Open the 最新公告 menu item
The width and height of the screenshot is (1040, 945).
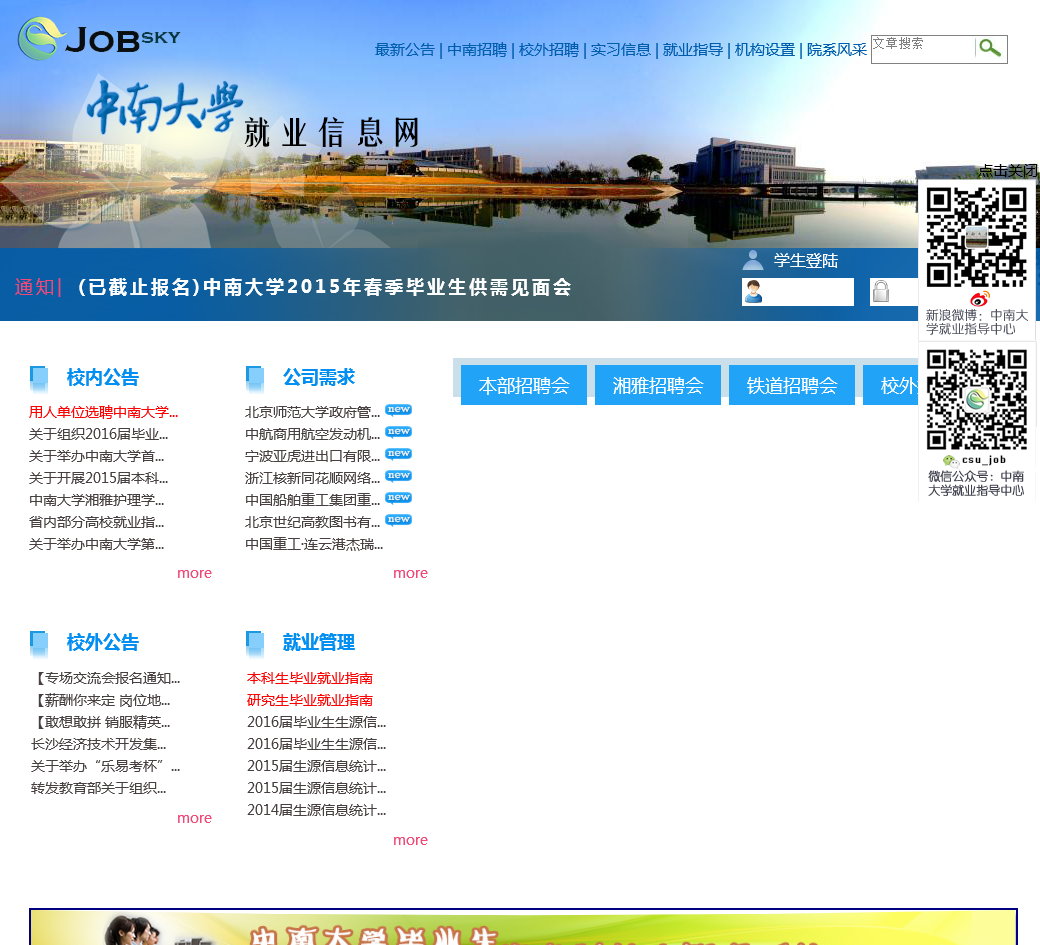tap(405, 50)
